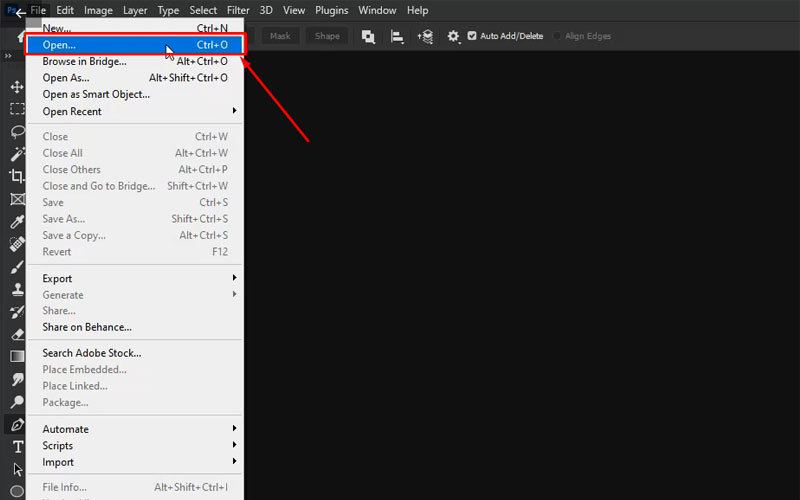Choose Open as Smart Object...

coord(135,94)
